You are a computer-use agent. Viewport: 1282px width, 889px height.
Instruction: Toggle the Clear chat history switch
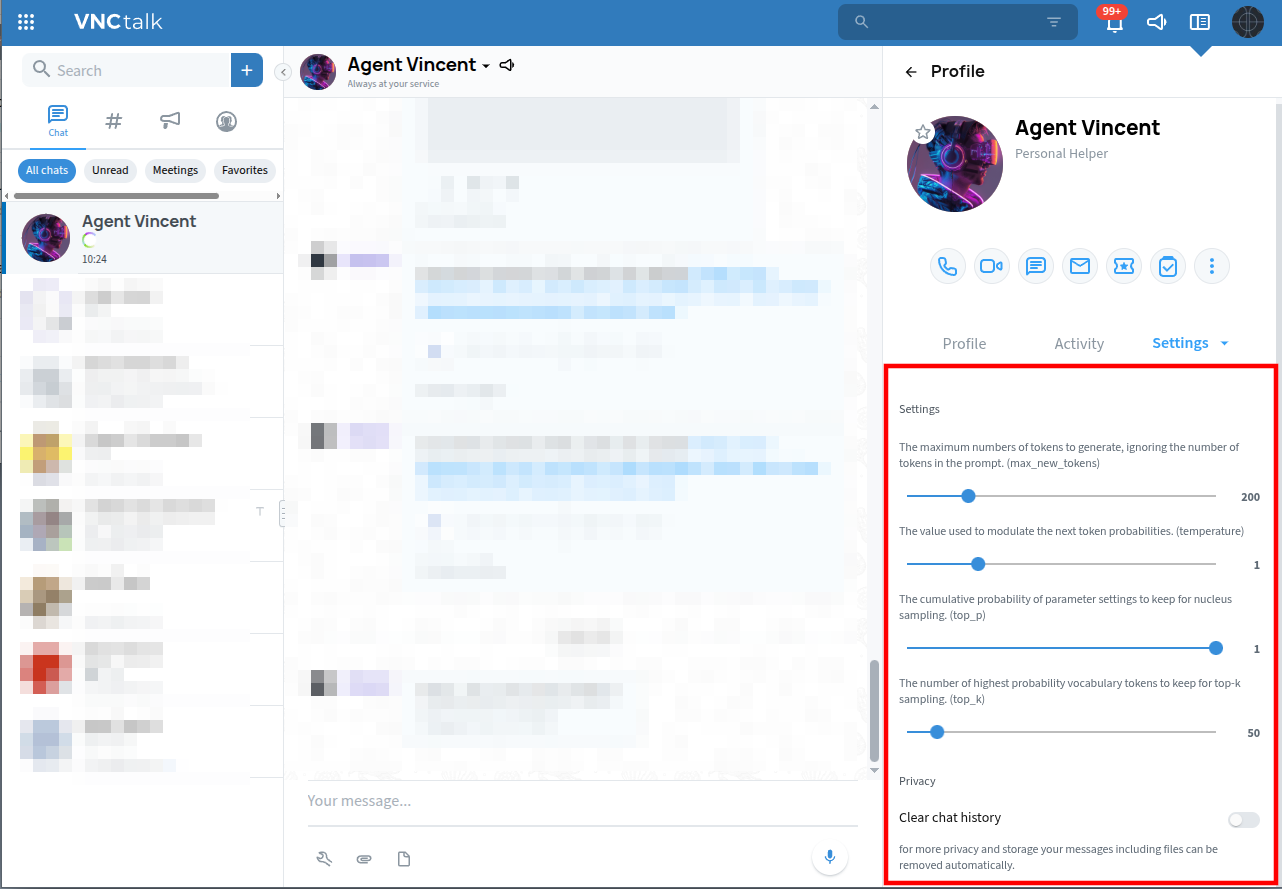pyautogui.click(x=1243, y=820)
